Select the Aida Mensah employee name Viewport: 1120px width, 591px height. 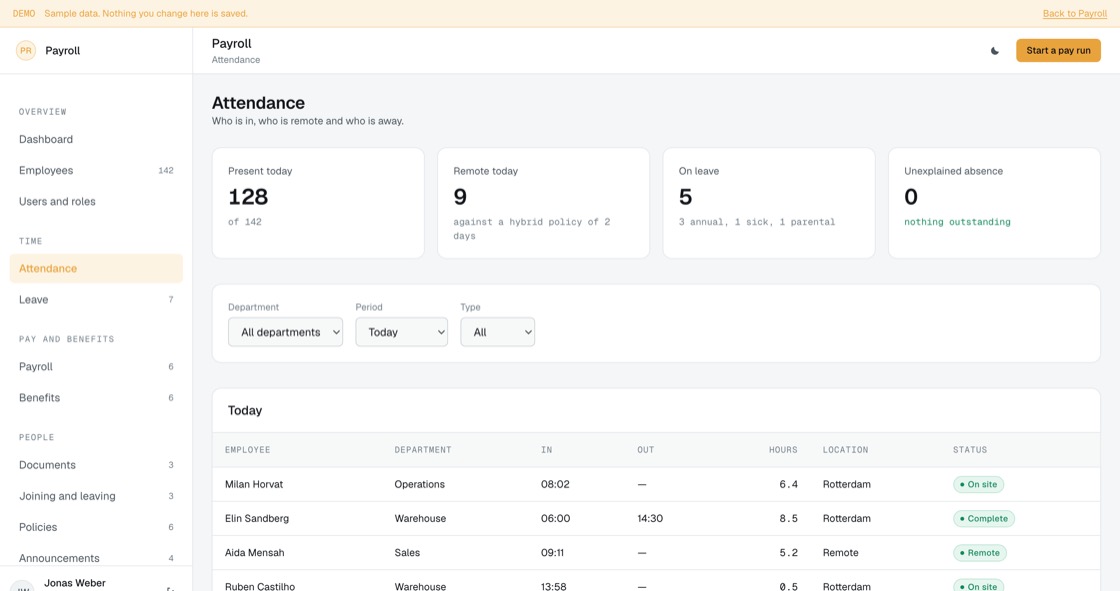coord(254,553)
